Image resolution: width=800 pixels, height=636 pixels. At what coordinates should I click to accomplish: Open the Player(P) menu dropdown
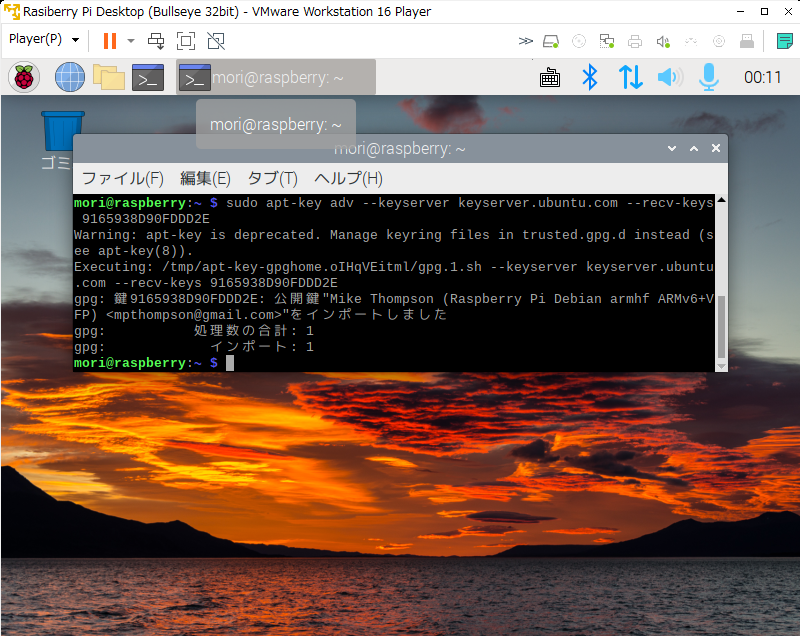pyautogui.click(x=44, y=39)
